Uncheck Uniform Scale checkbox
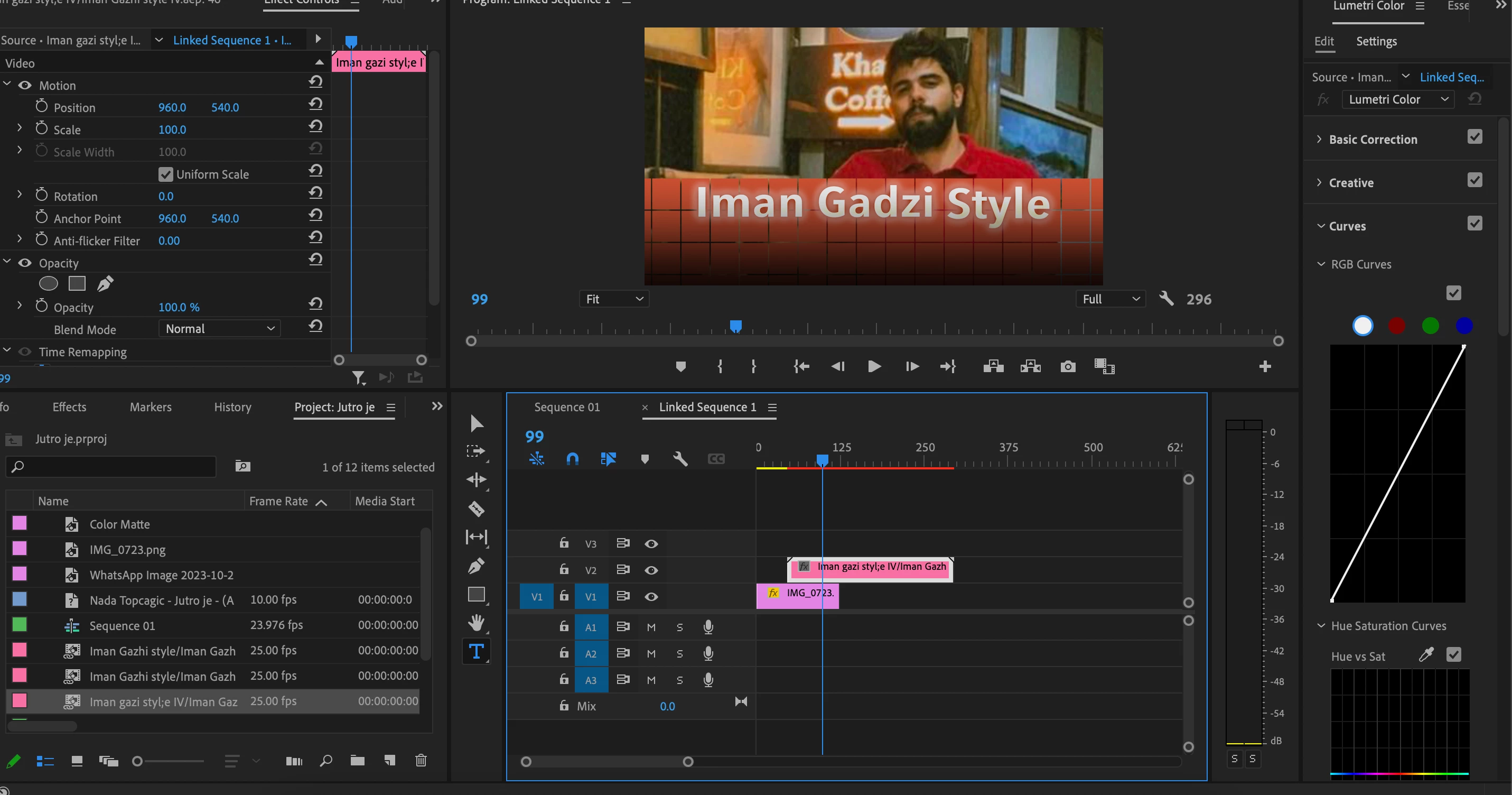1512x795 pixels. (x=165, y=174)
